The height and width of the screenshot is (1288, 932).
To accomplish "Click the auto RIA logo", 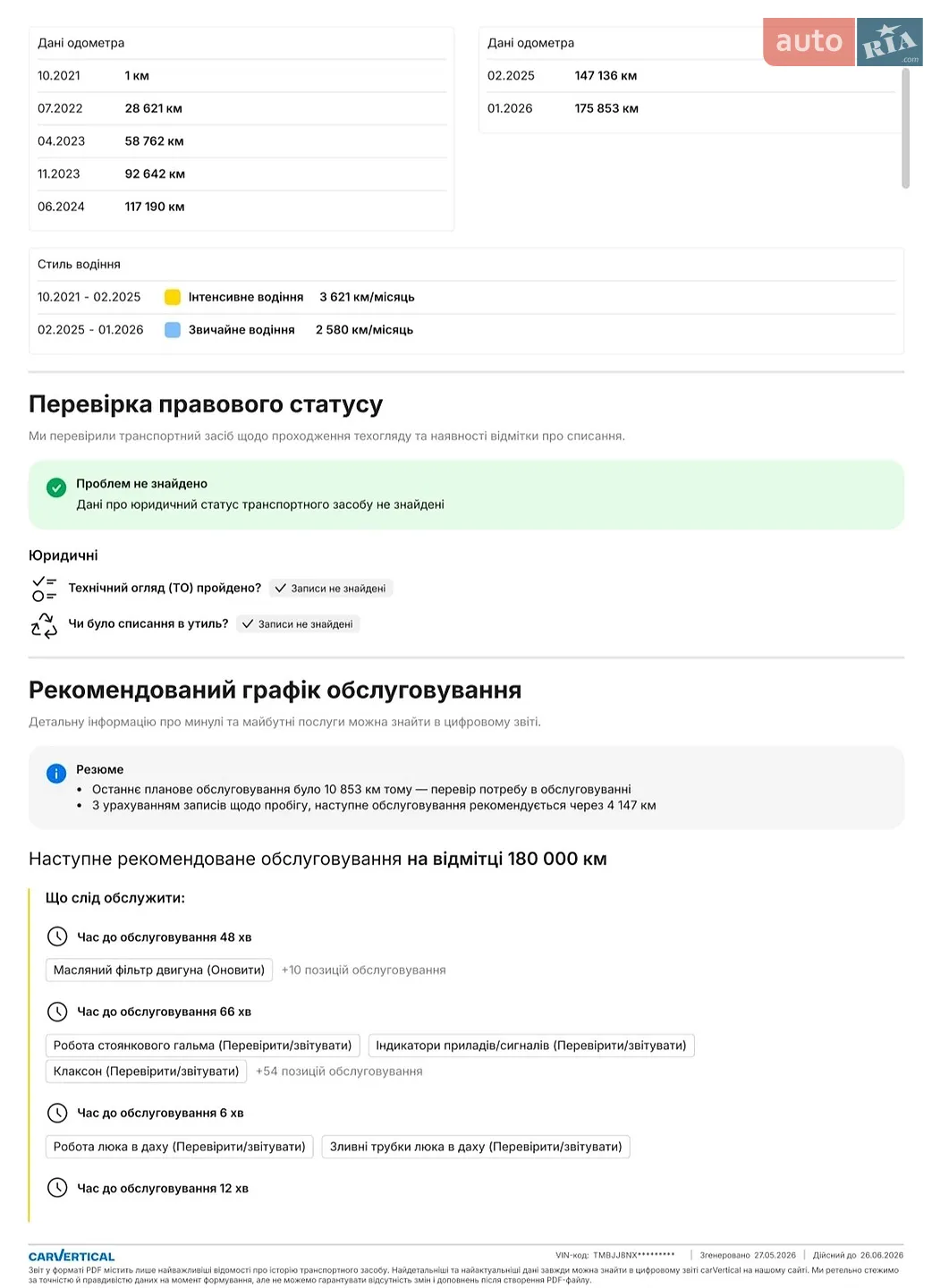I will coord(843,42).
